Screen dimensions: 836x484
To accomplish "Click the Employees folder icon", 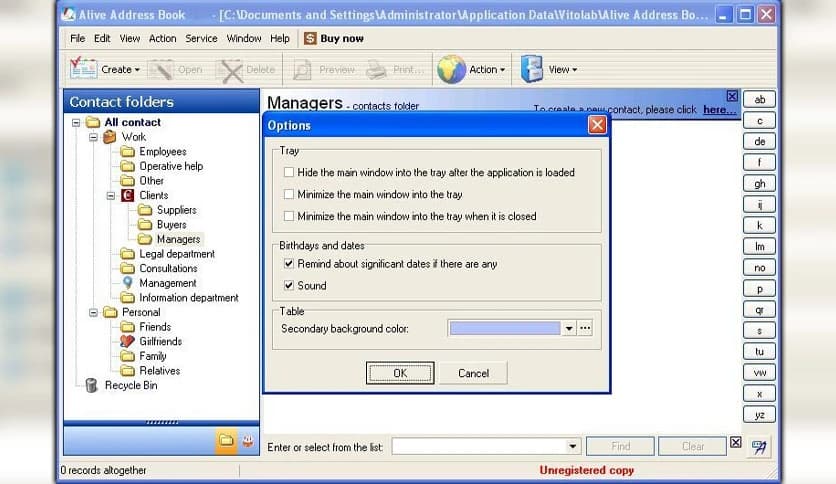I will tap(127, 151).
